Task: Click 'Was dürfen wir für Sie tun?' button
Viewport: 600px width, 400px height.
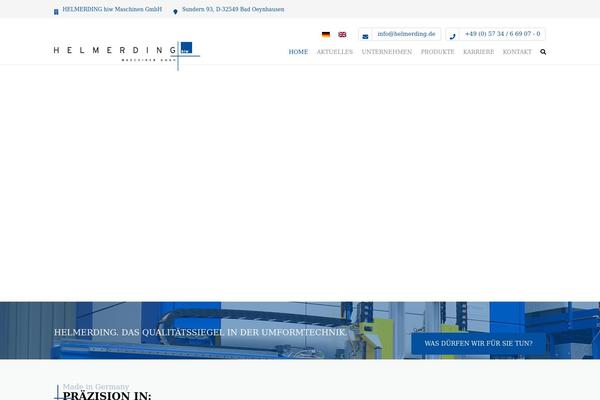Action: [x=478, y=343]
